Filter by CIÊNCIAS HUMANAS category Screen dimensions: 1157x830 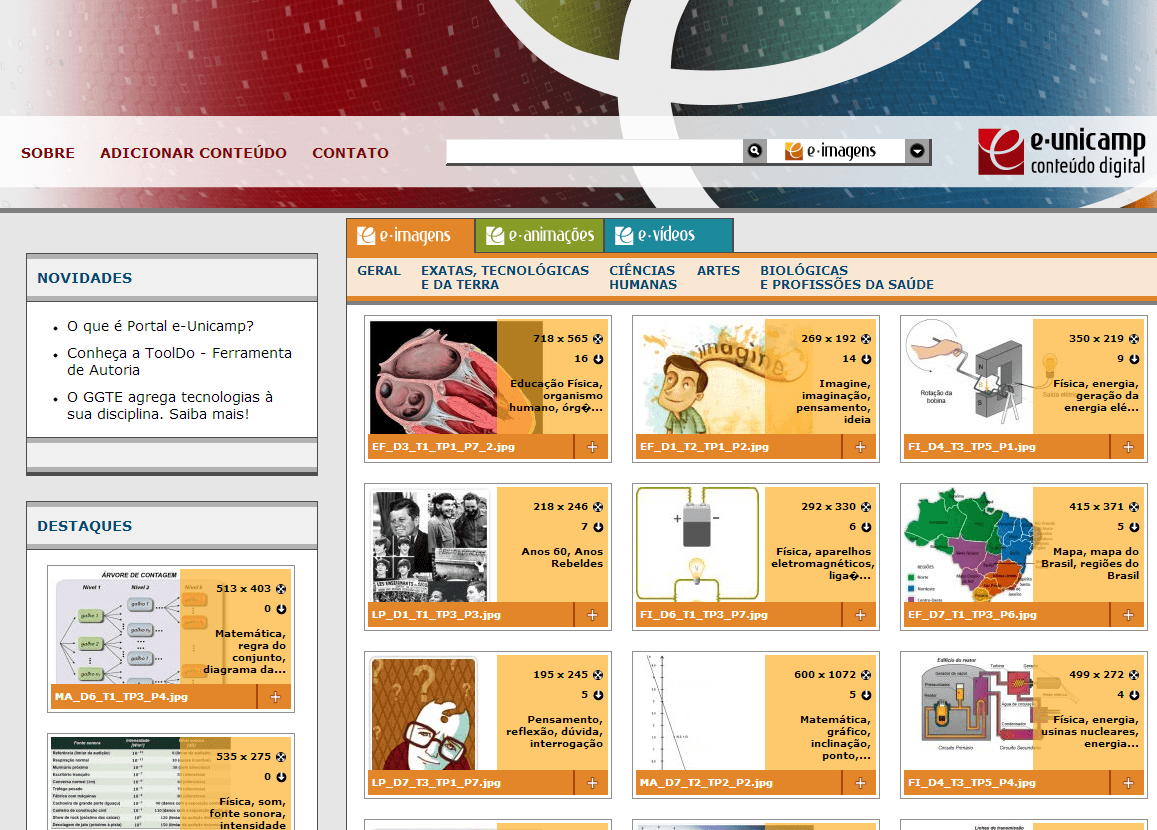click(x=643, y=277)
